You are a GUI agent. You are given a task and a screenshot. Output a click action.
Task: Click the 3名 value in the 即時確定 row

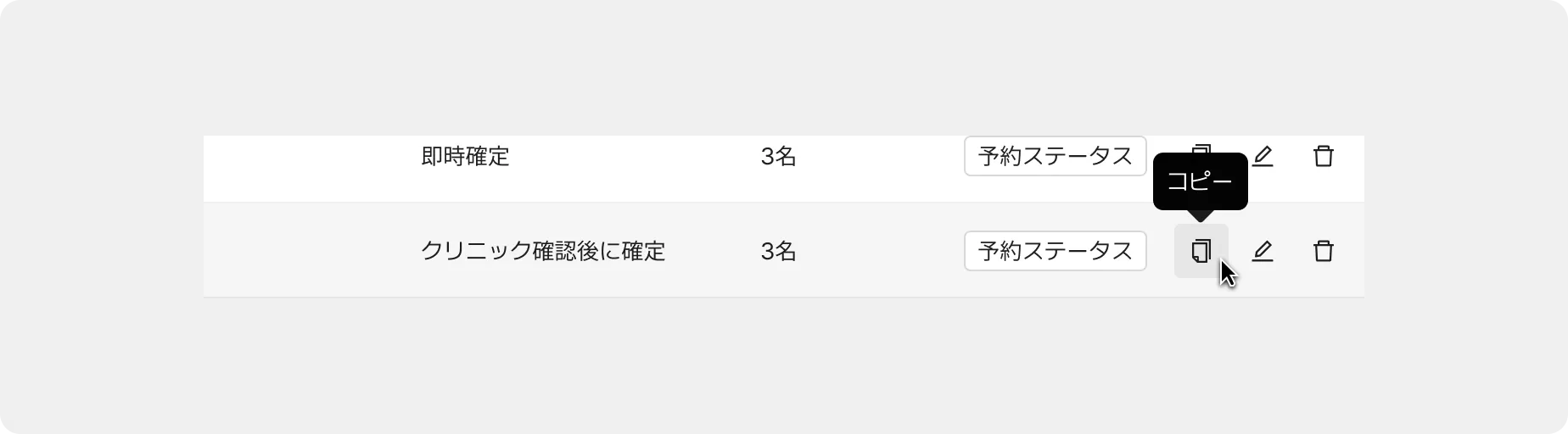click(778, 156)
